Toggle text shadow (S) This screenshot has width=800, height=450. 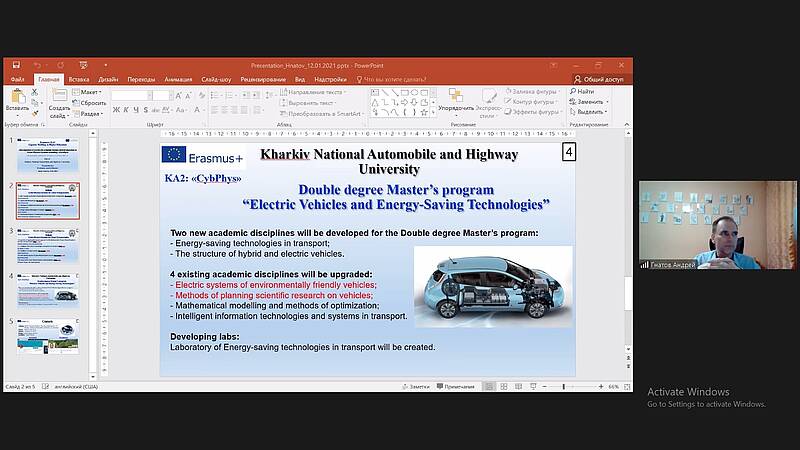point(145,110)
